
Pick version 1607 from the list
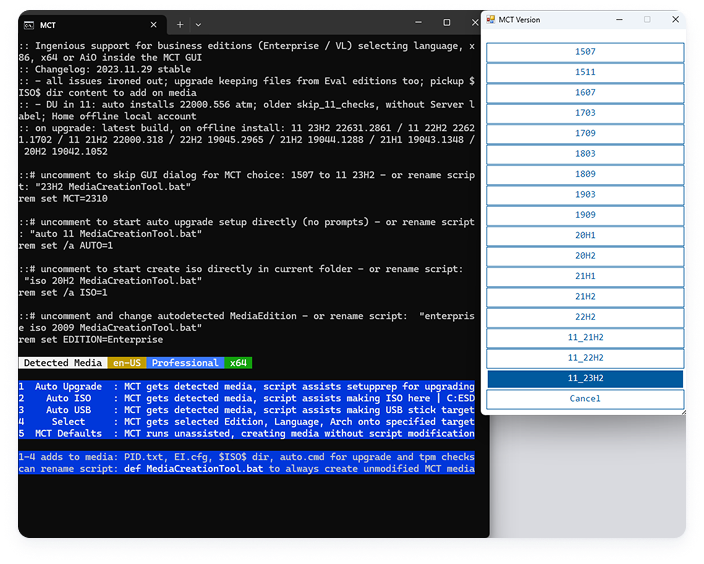[585, 93]
